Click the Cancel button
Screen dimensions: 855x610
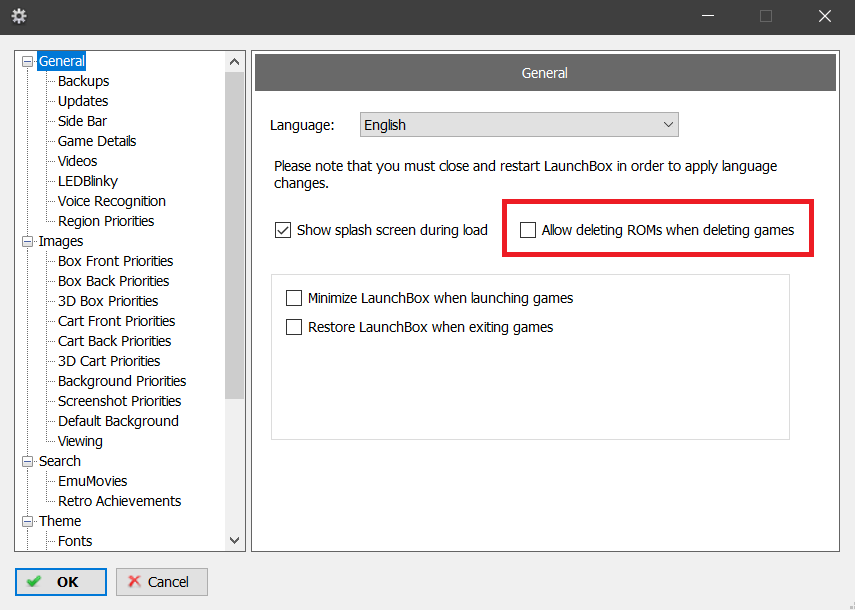point(162,582)
